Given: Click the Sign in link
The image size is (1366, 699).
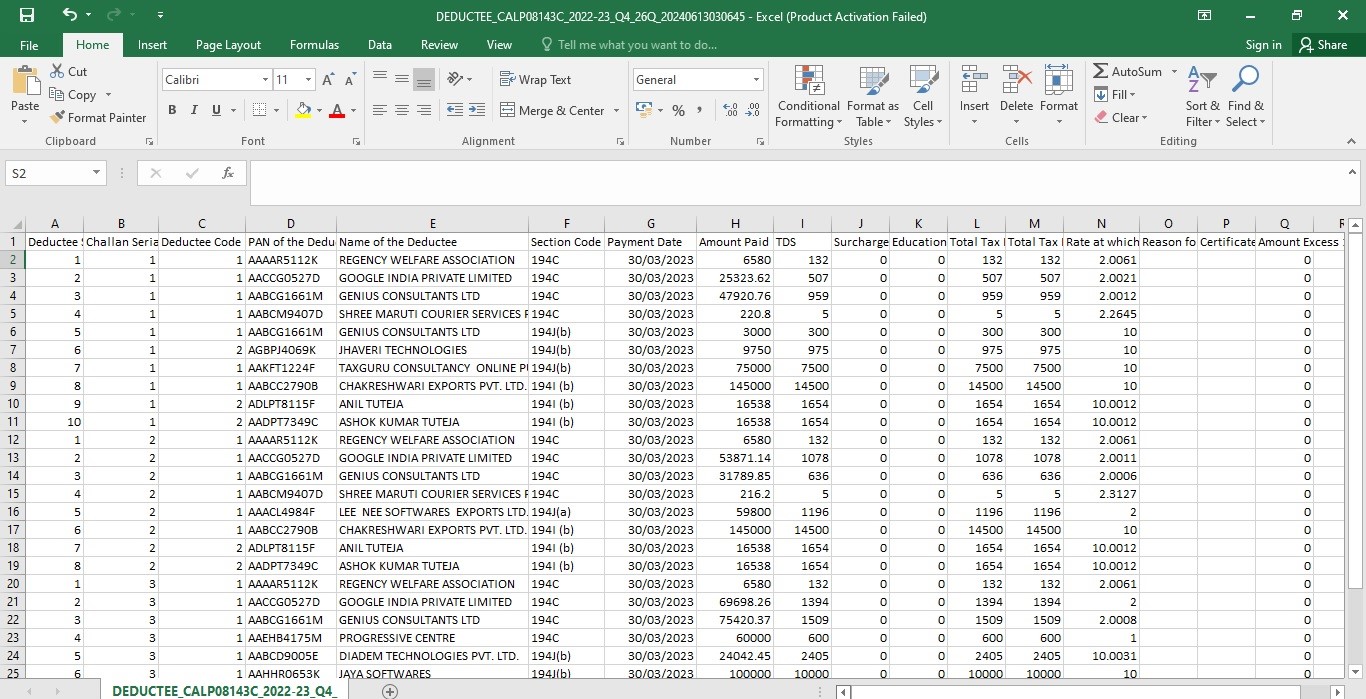Looking at the screenshot, I should (x=1263, y=45).
